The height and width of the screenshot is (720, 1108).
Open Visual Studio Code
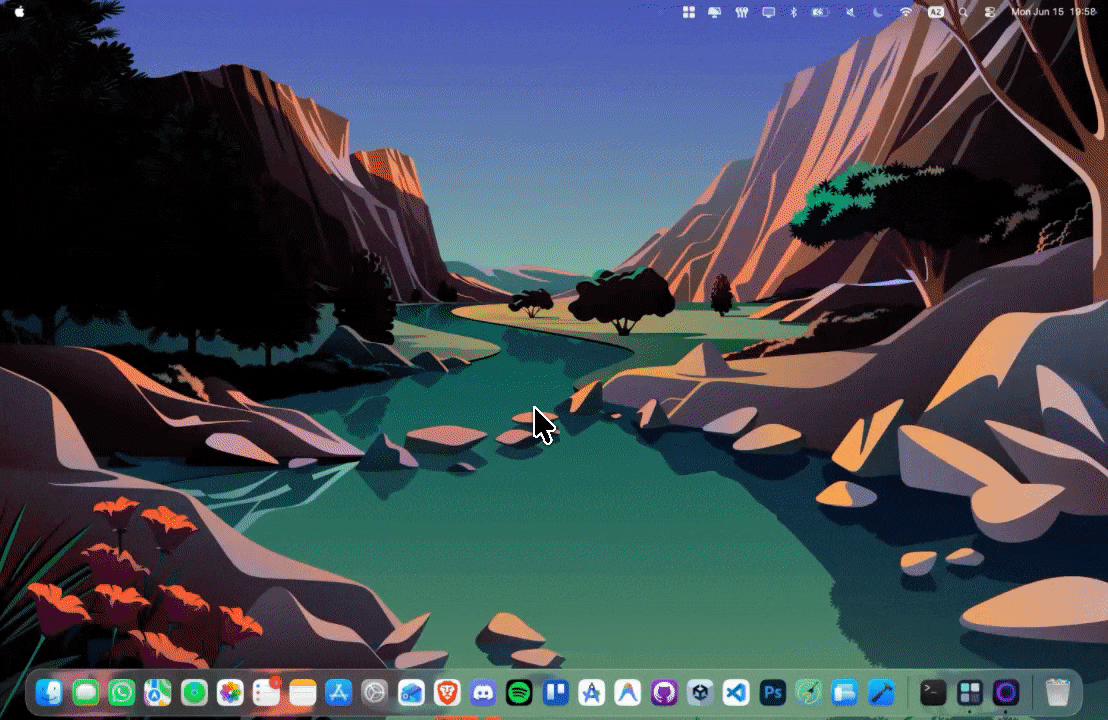point(736,692)
